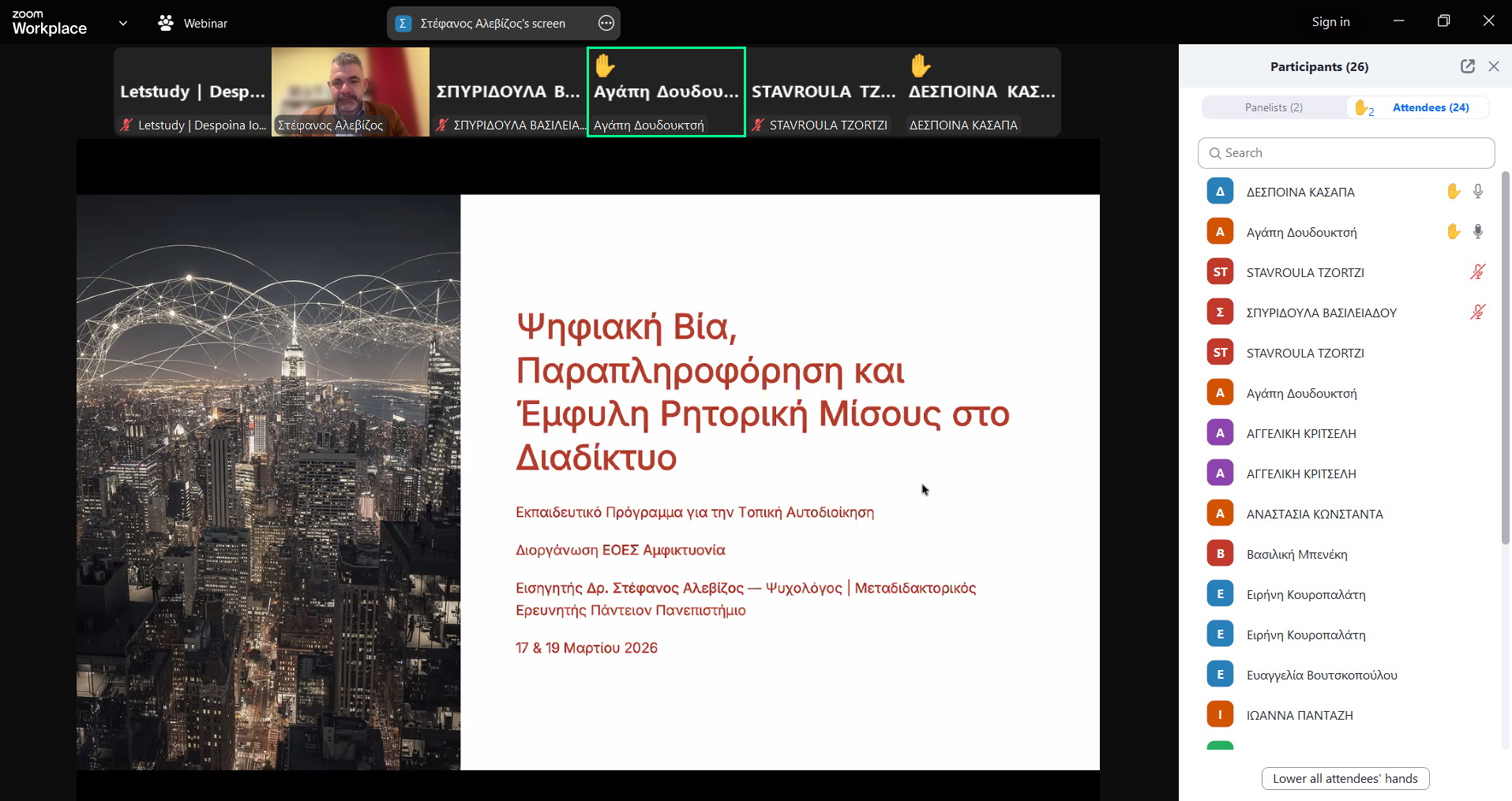Click muted mic icon for STAVROULA TZORTZI
1512x801 pixels.
[x=1477, y=272]
